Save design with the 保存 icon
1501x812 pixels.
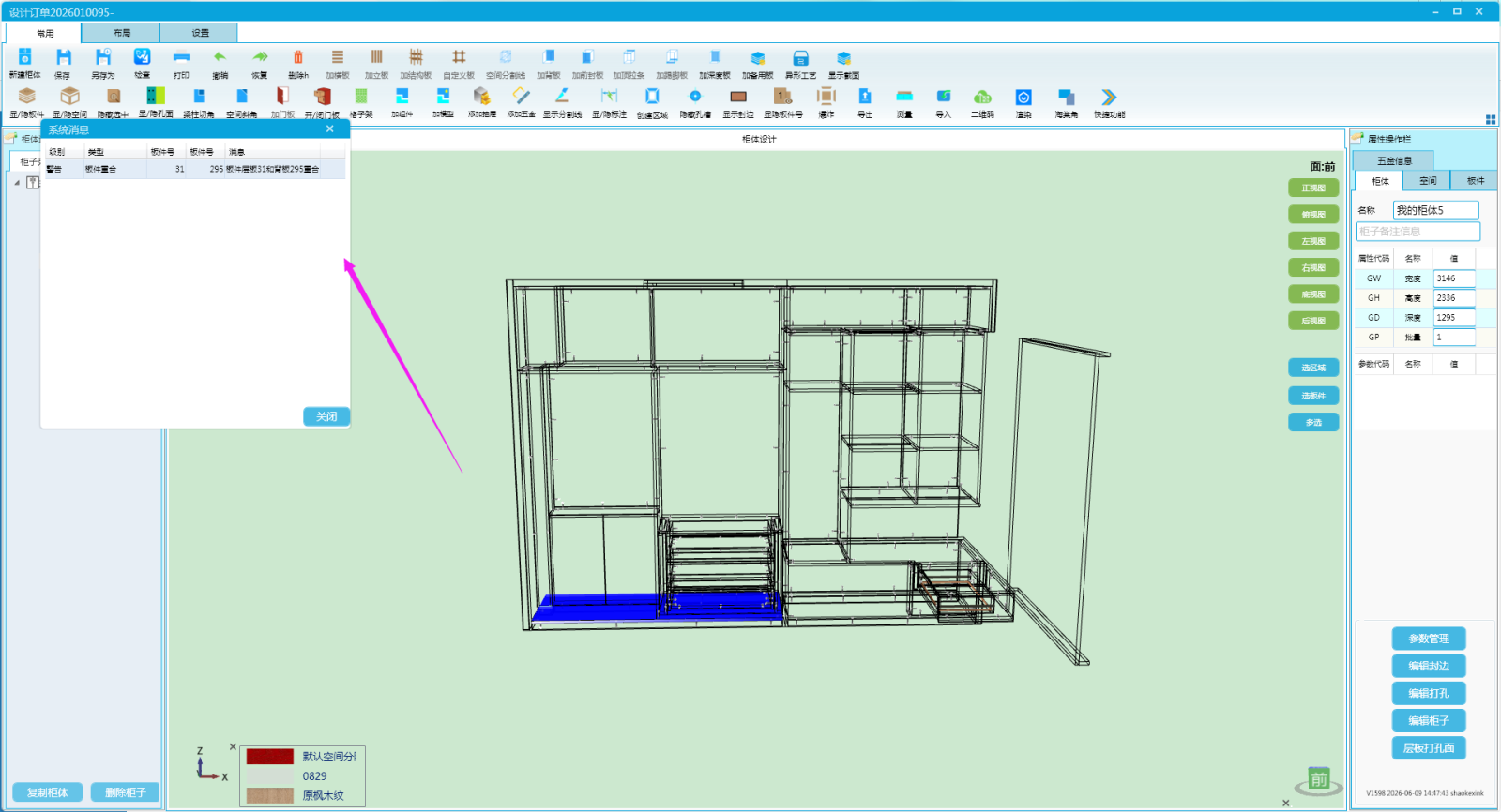click(63, 63)
